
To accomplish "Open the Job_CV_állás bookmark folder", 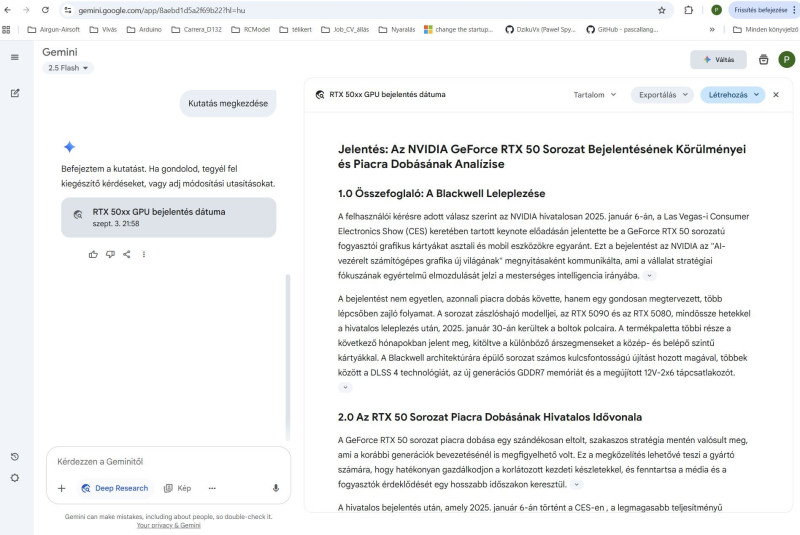I will (345, 30).
